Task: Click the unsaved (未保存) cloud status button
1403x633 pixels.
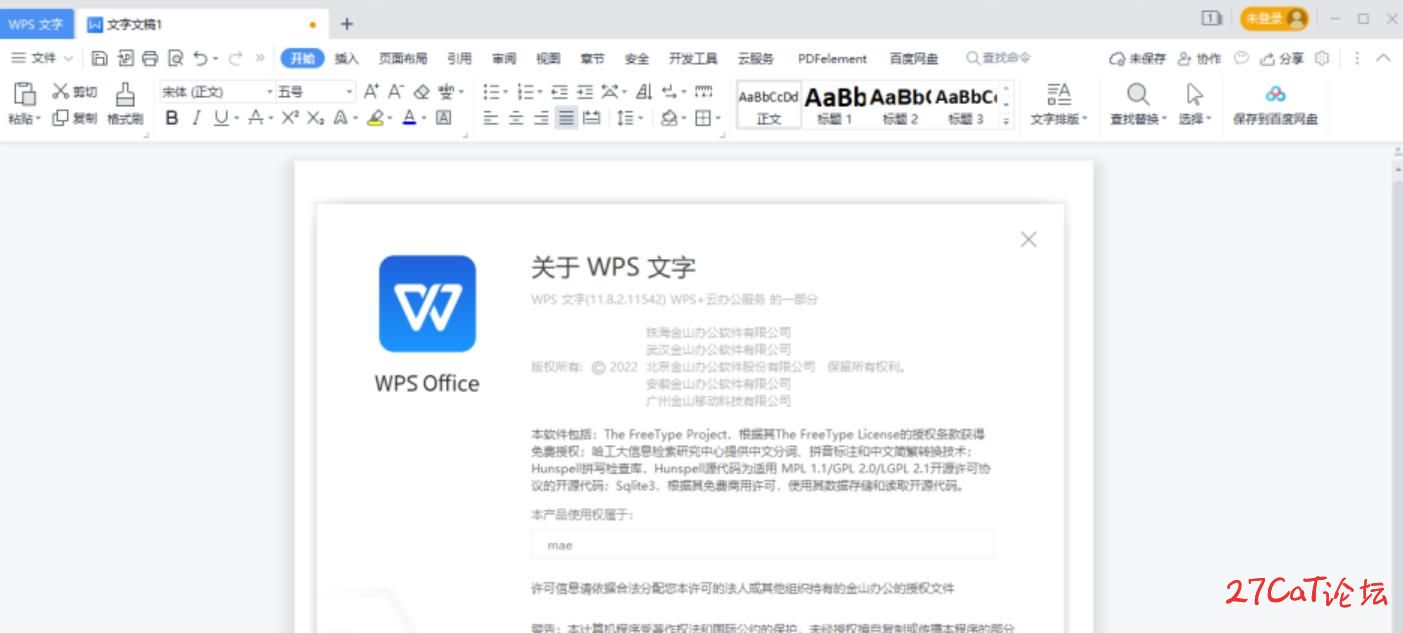Action: coord(1137,58)
